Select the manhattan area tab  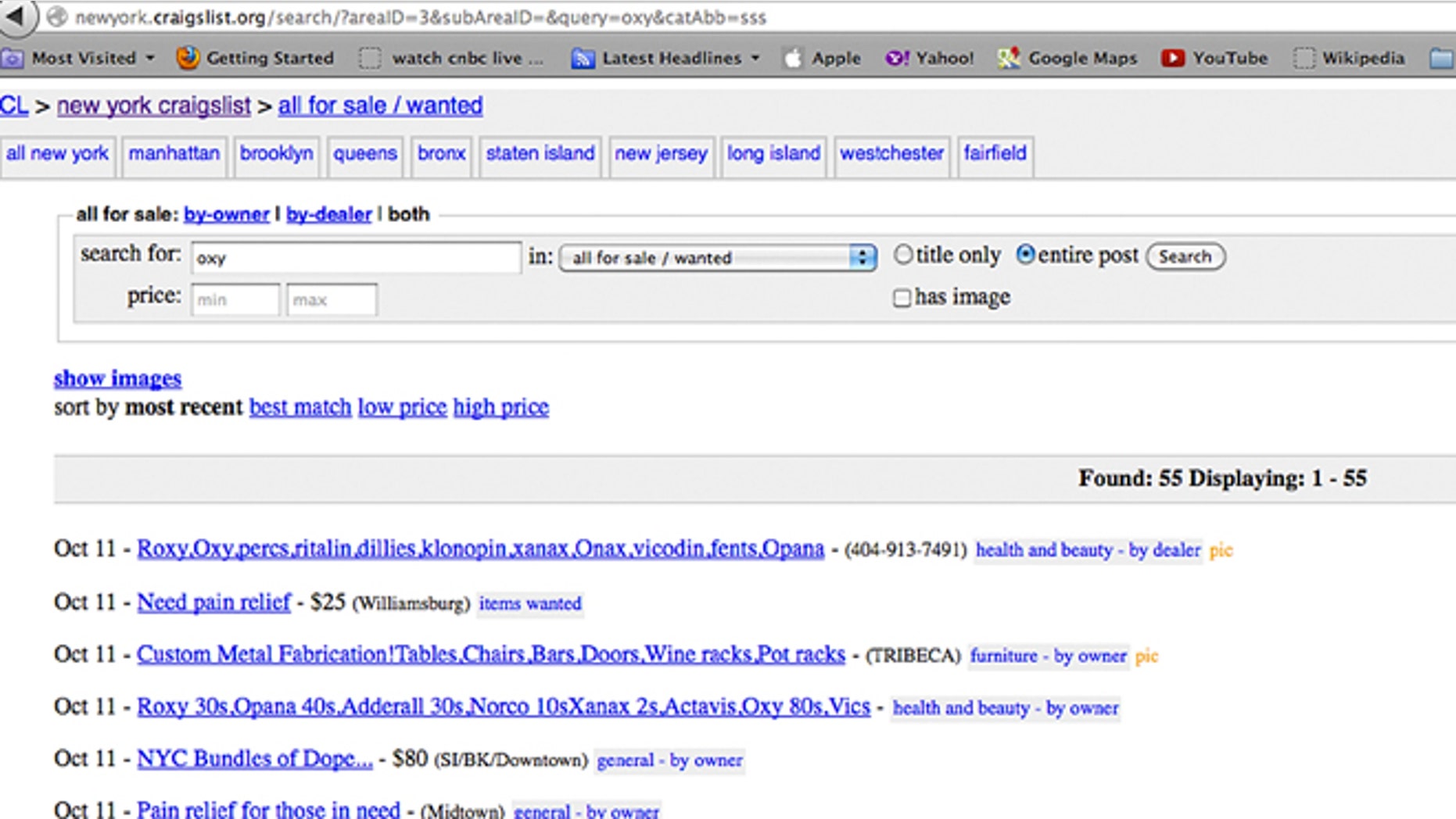pyautogui.click(x=174, y=154)
